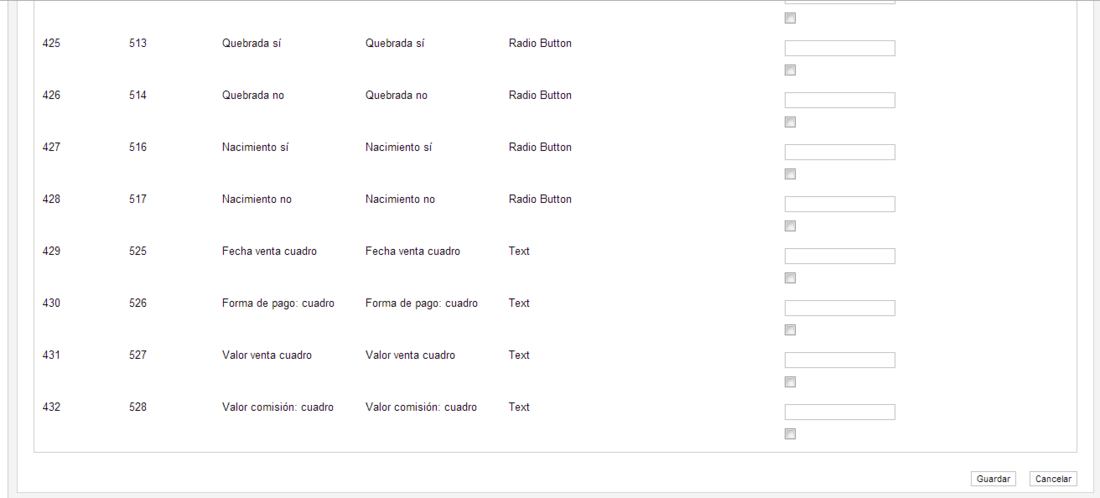Enable the checkbox under Nacimiento sí
This screenshot has width=1100, height=498.
pos(790,174)
